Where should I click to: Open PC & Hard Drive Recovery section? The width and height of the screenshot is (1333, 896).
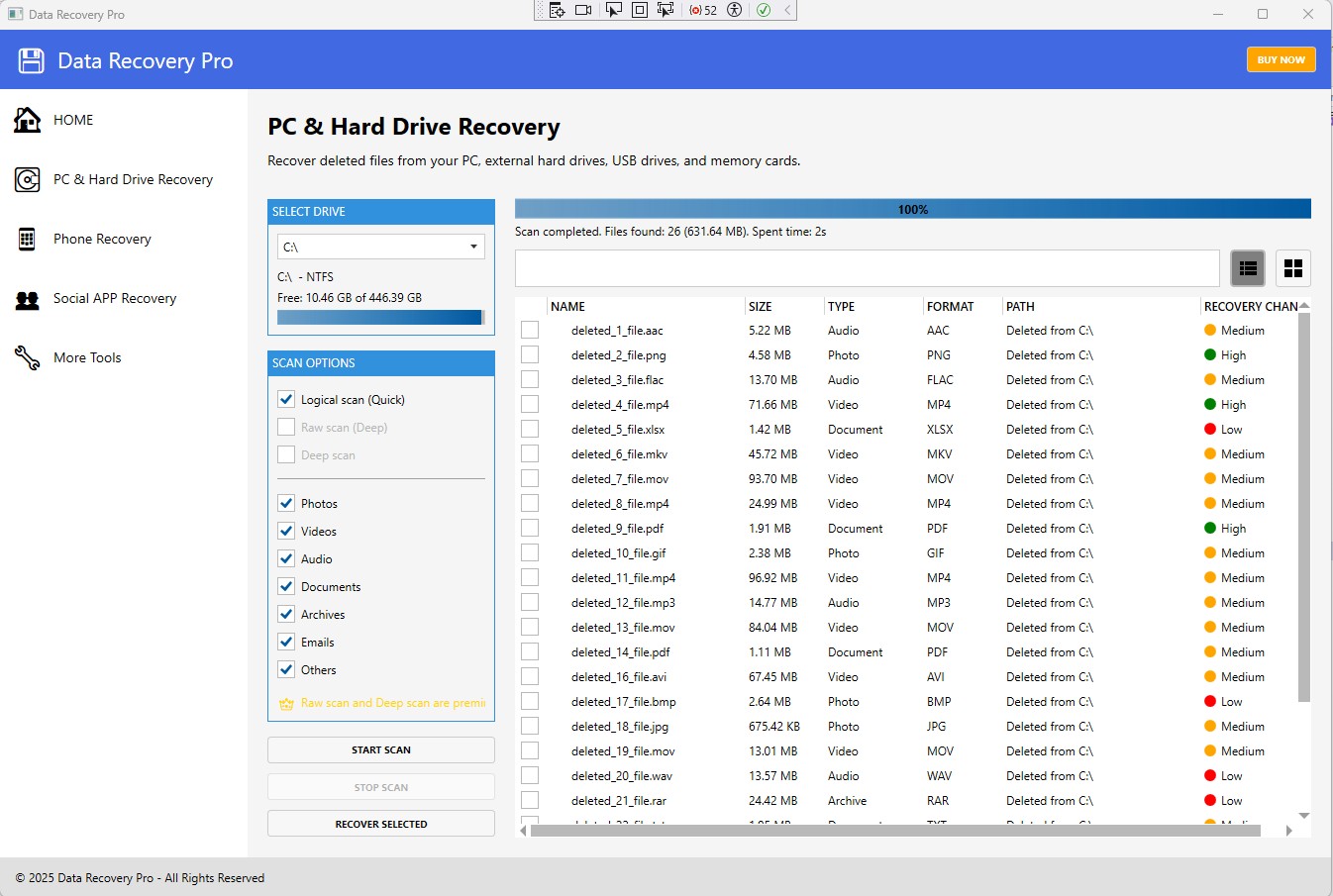[124, 179]
